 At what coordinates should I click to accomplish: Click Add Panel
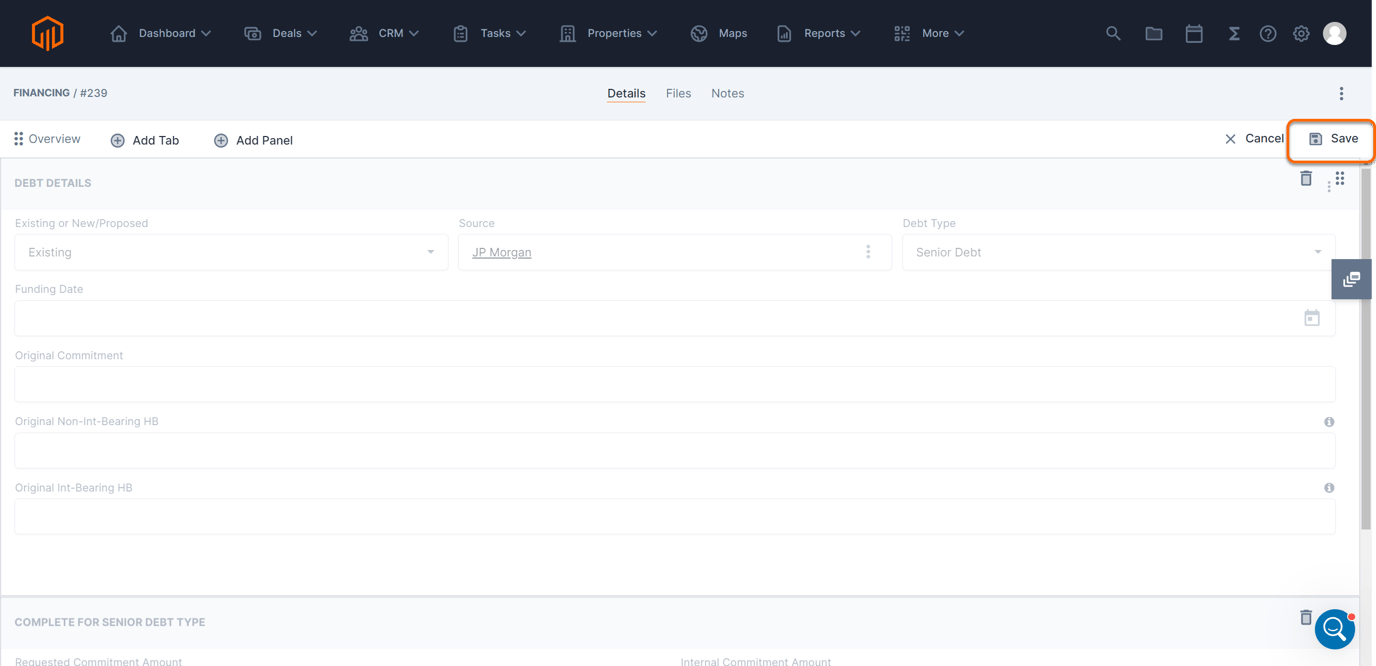point(253,140)
